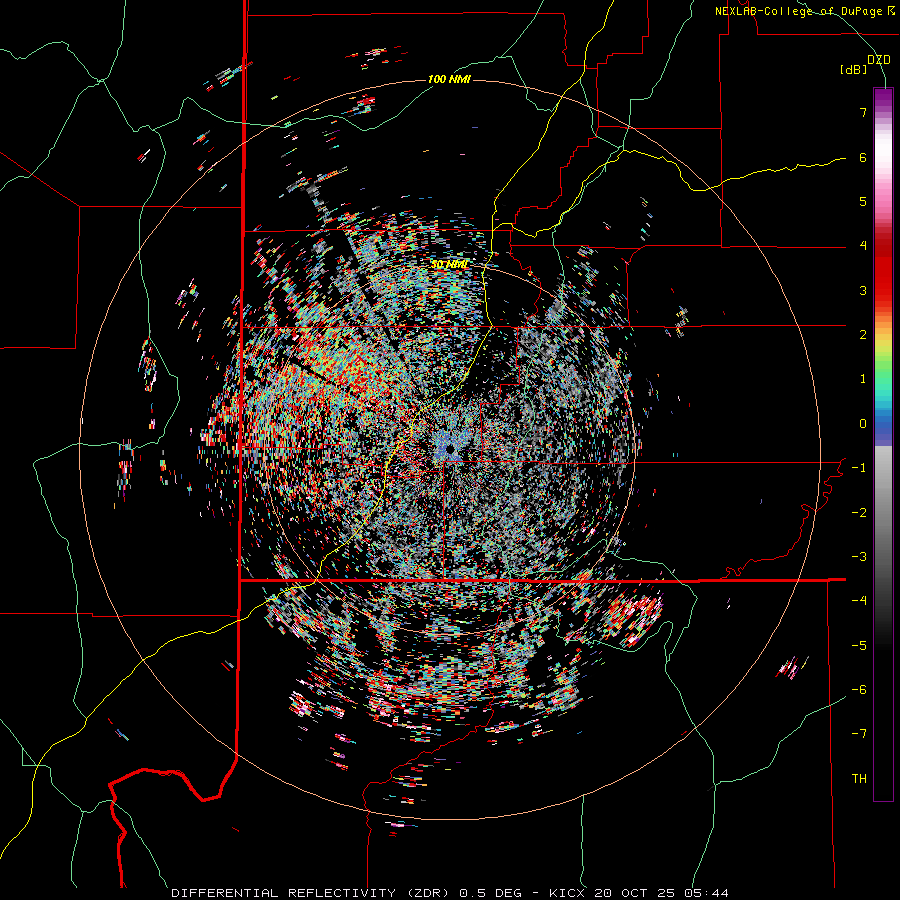Viewport: 900px width, 900px height.
Task: Click the [dB] unit label
Action: [x=854, y=70]
